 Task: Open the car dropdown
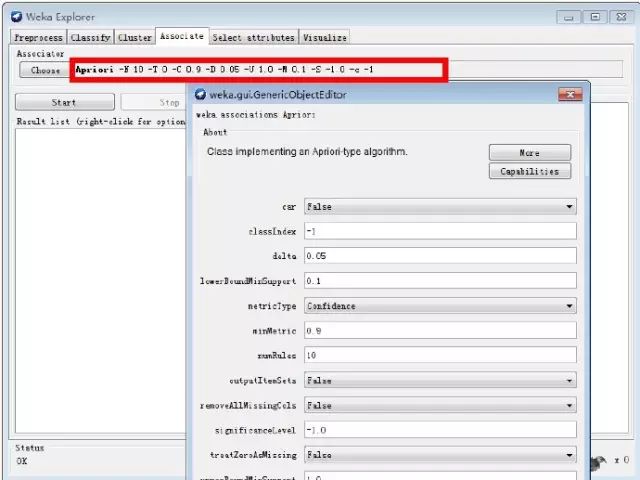pyautogui.click(x=440, y=207)
